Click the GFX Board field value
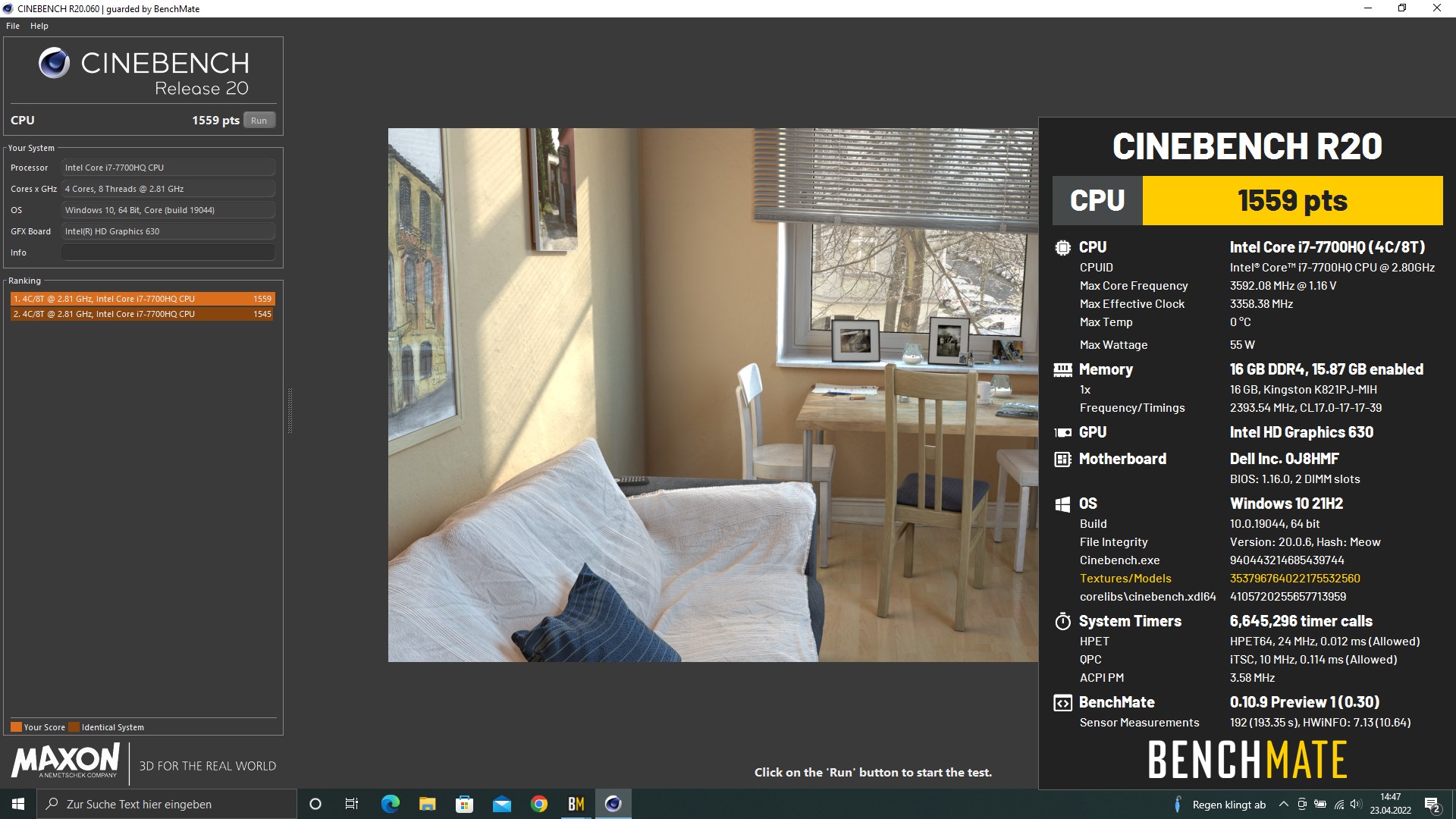 pos(168,231)
